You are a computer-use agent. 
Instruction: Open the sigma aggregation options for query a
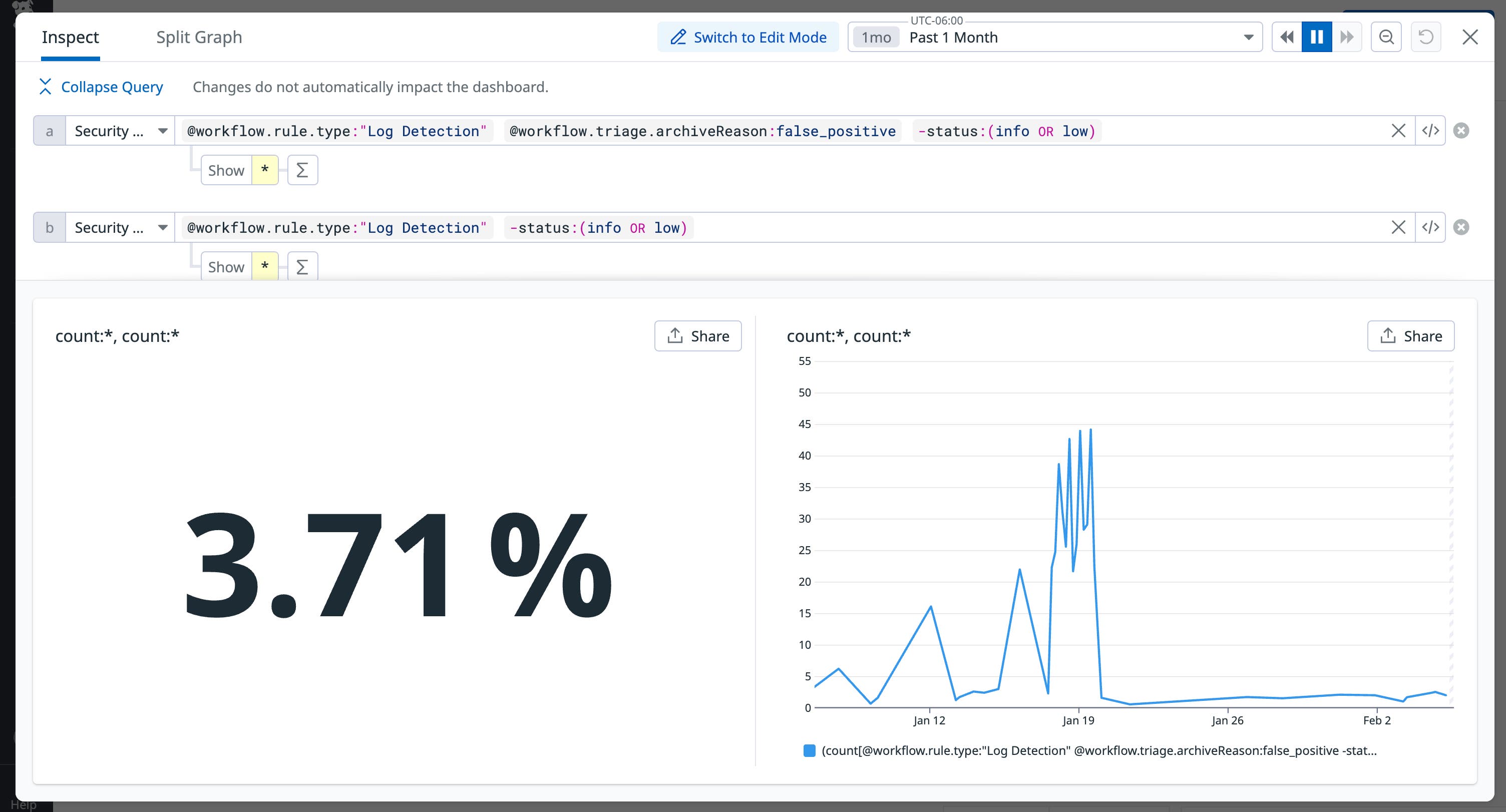point(302,170)
